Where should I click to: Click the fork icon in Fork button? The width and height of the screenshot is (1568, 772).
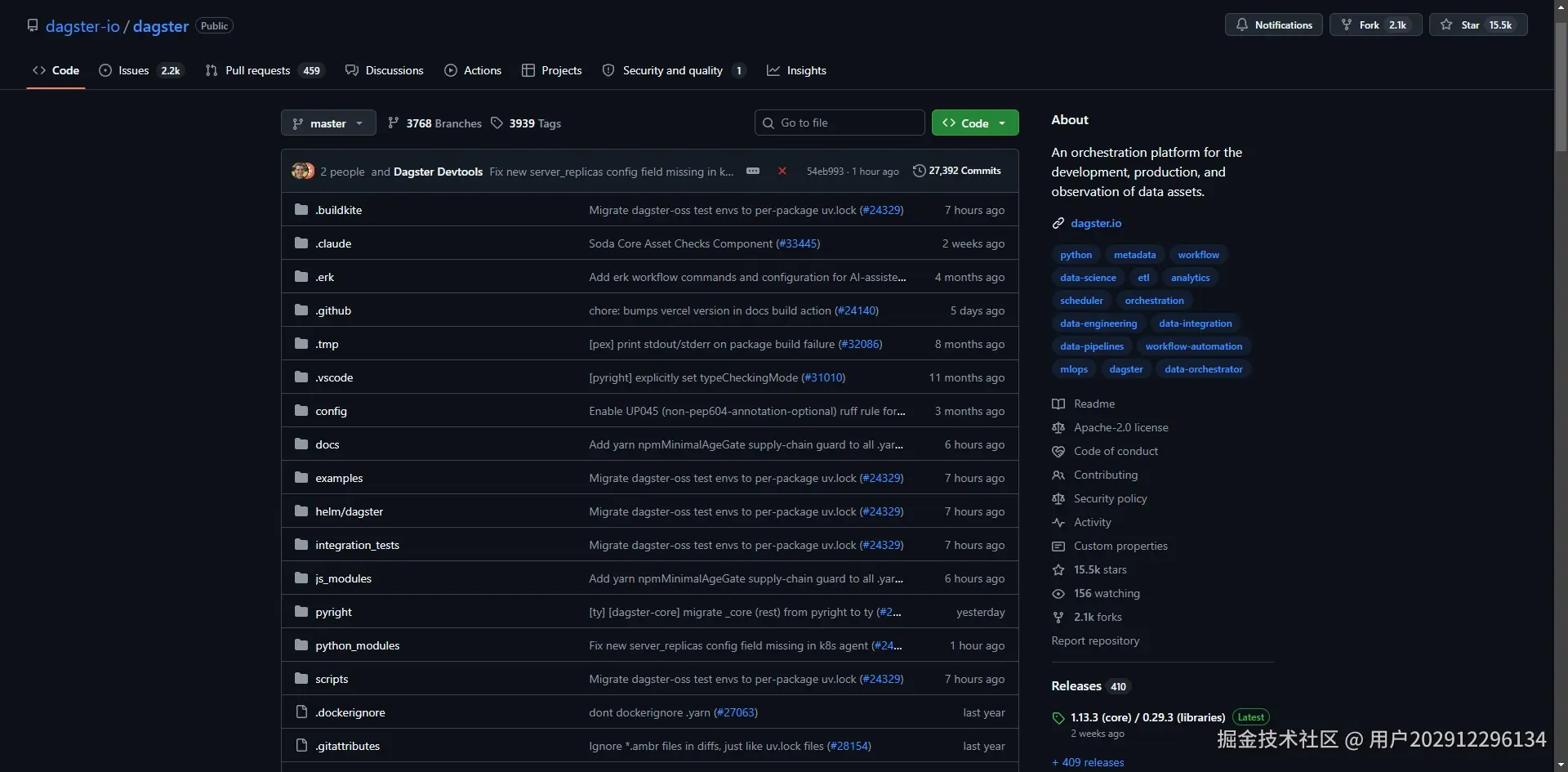pyautogui.click(x=1347, y=25)
